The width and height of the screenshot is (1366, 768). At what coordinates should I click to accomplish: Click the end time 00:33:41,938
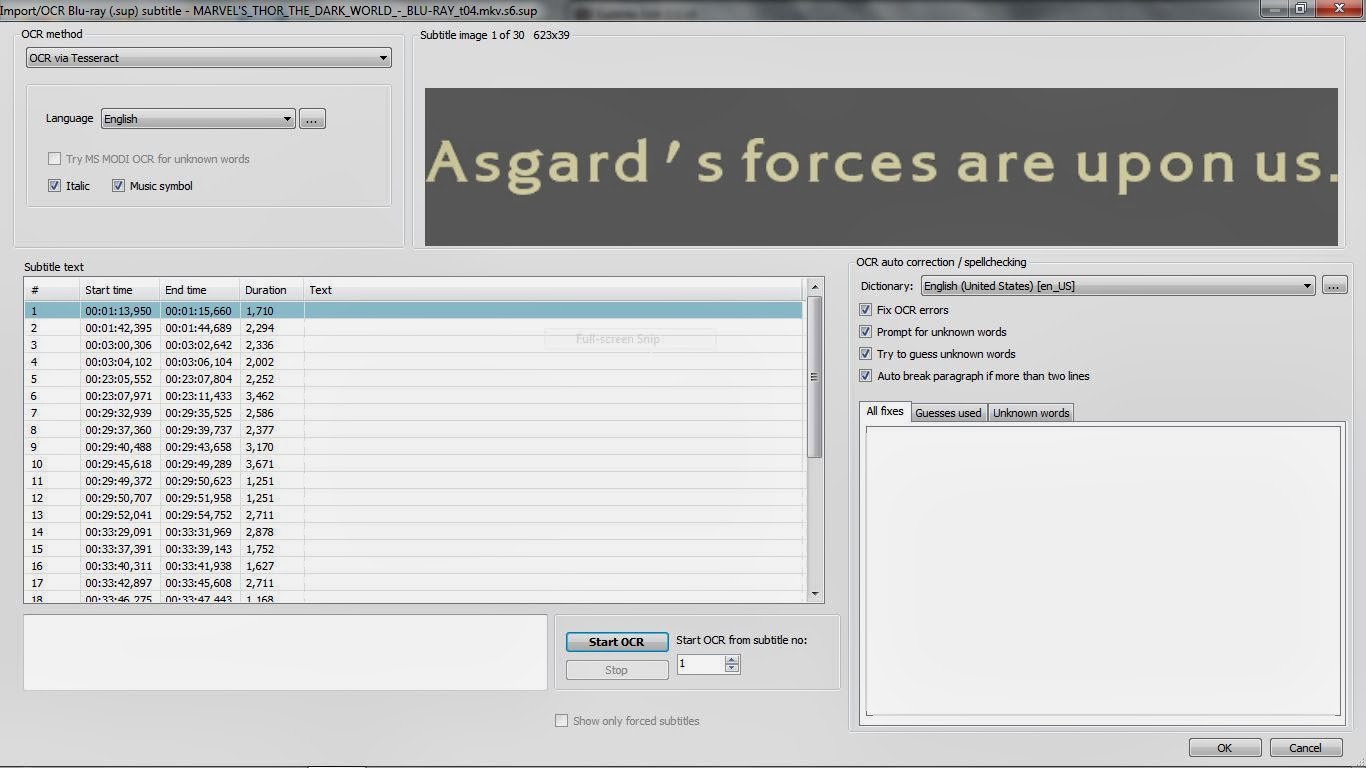[198, 566]
